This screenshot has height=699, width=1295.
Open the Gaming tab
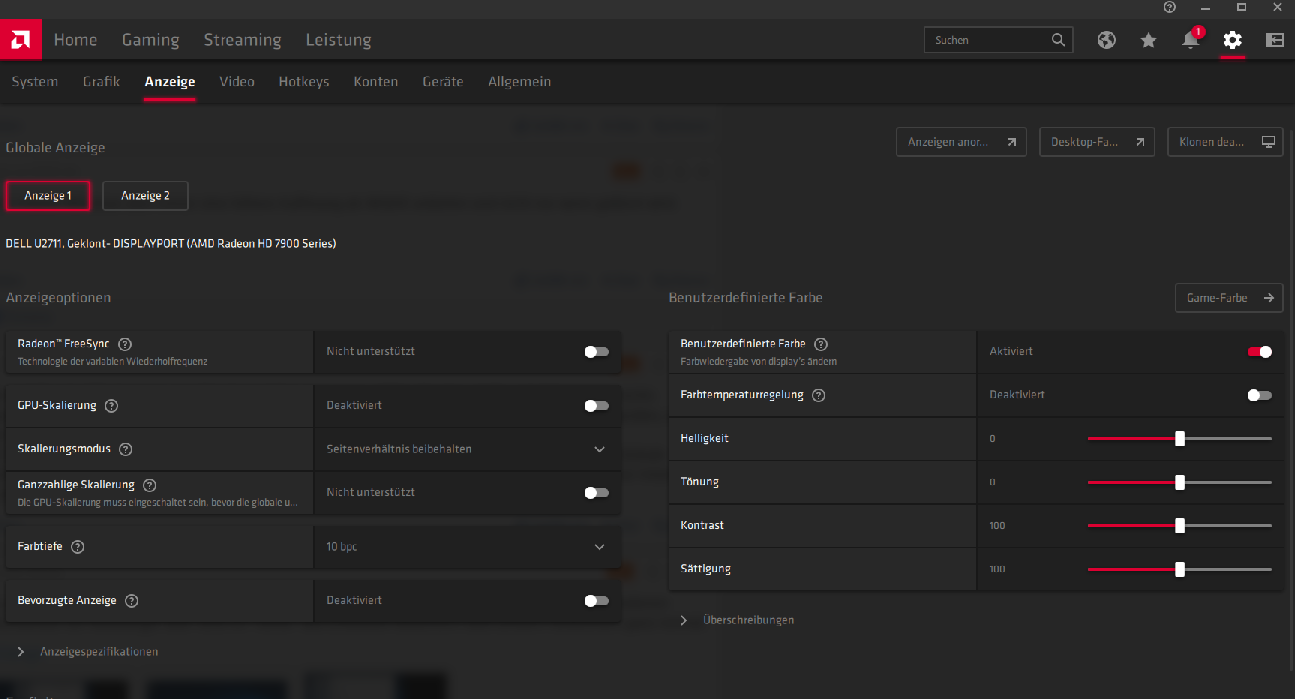pyautogui.click(x=150, y=40)
